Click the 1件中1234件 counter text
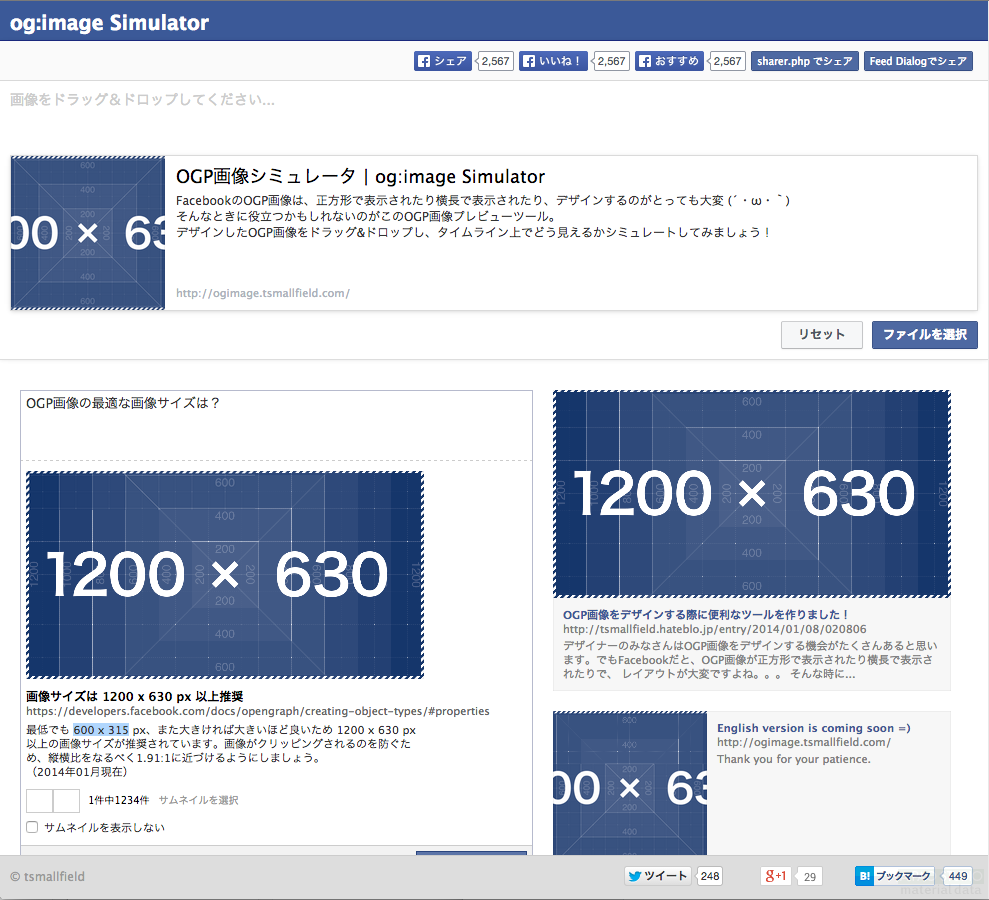 pyautogui.click(x=119, y=800)
